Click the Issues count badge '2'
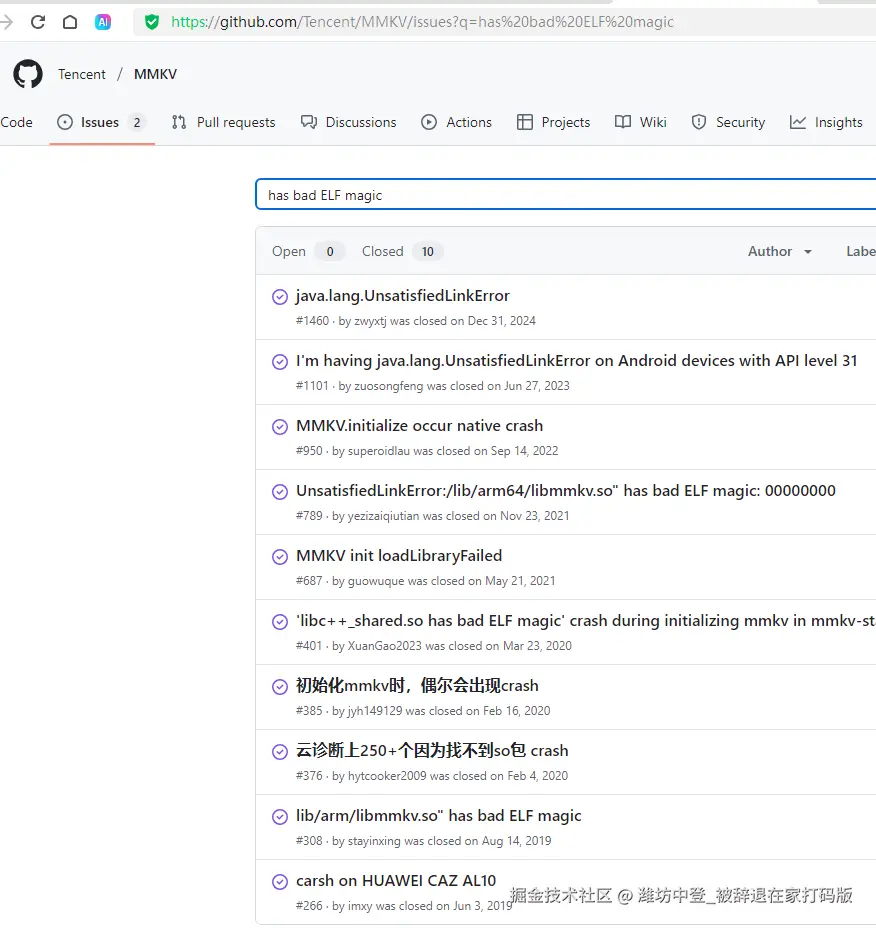 [x=137, y=123]
